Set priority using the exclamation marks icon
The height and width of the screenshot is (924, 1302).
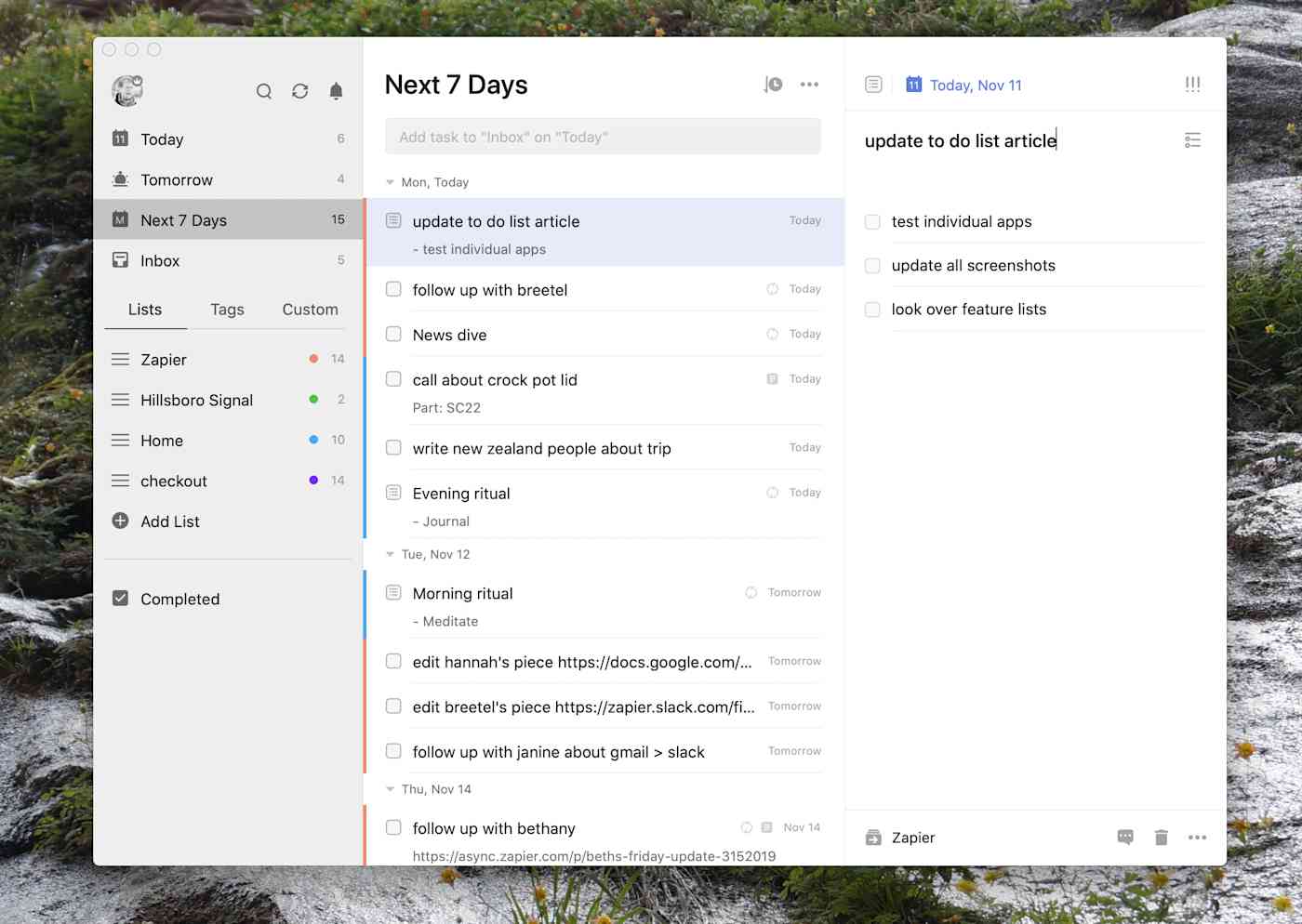[1192, 85]
